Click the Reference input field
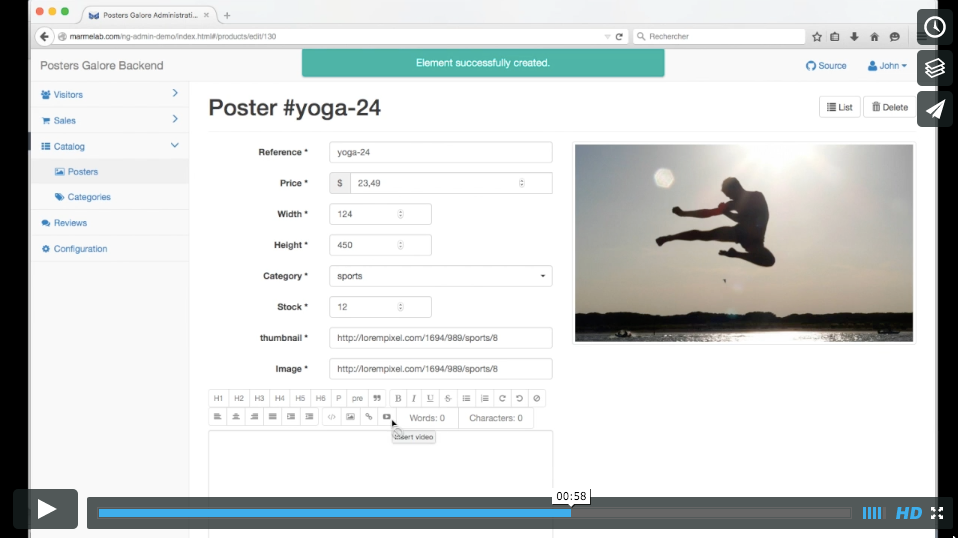This screenshot has height=538, width=958. pos(441,152)
